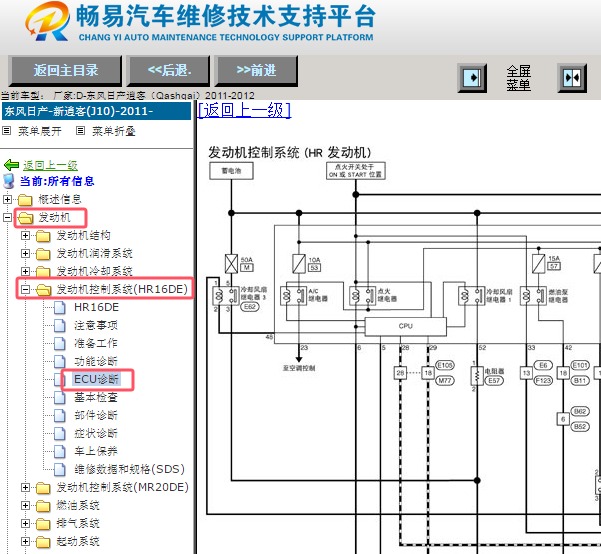This screenshot has height=554, width=601.
Task: Select 发动机润滑系统 tree label
Action: click(94, 253)
